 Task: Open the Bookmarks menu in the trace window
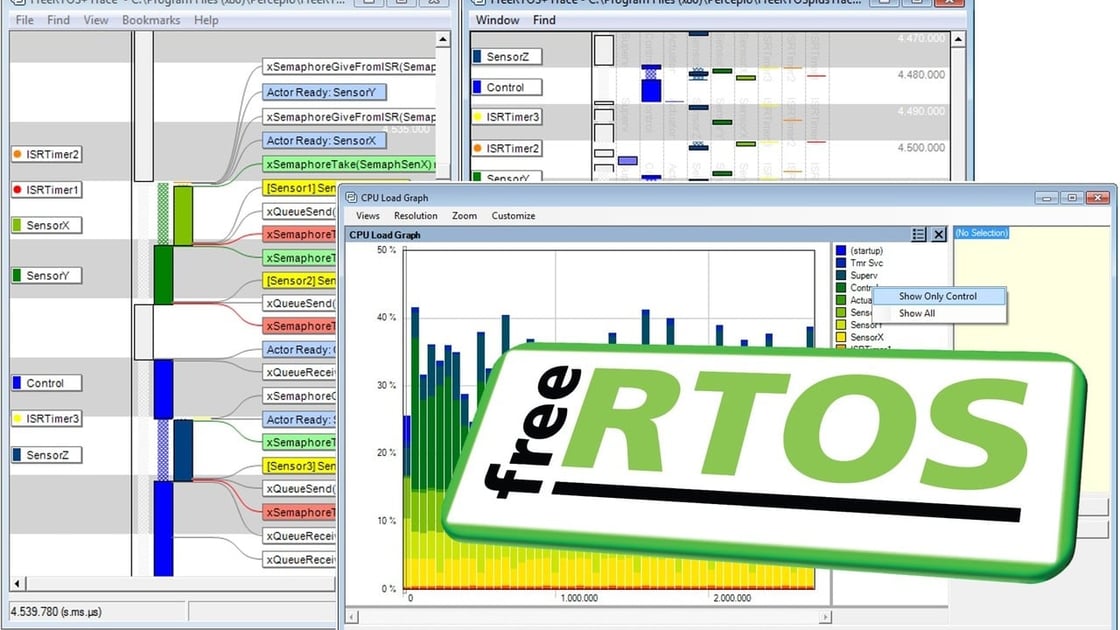pyautogui.click(x=150, y=20)
